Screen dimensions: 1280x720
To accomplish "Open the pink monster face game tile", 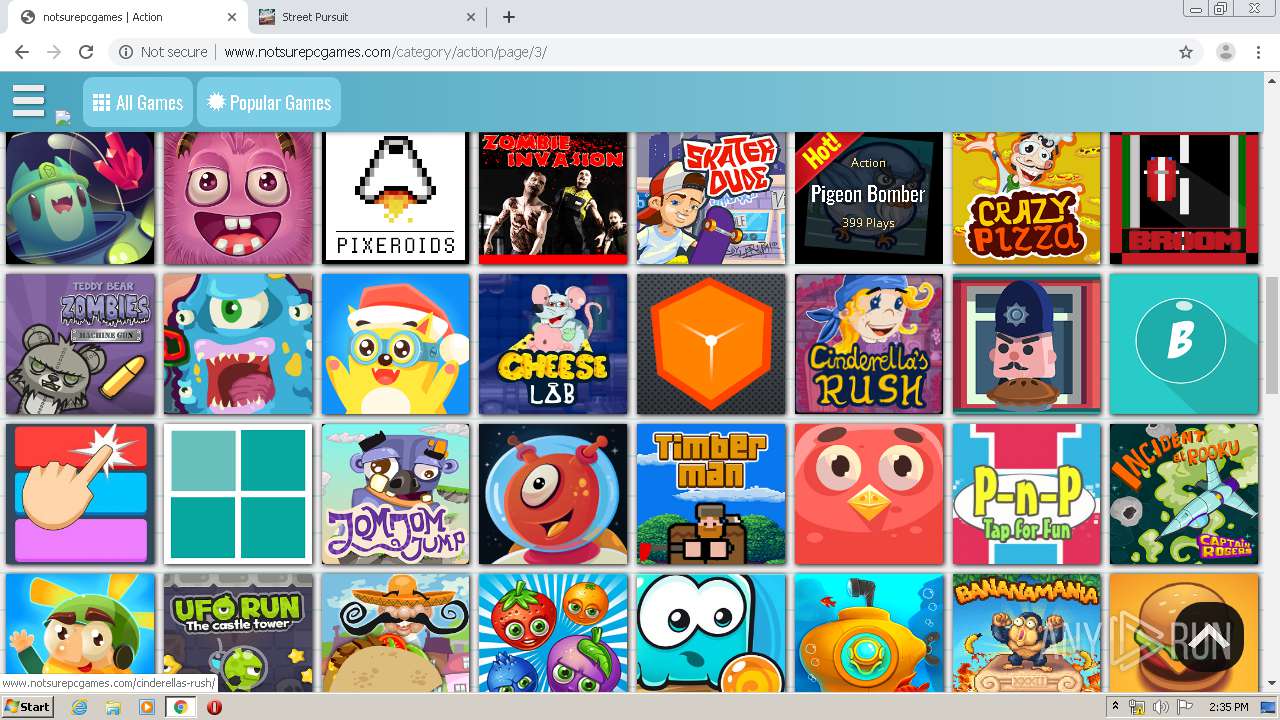I will tap(238, 197).
